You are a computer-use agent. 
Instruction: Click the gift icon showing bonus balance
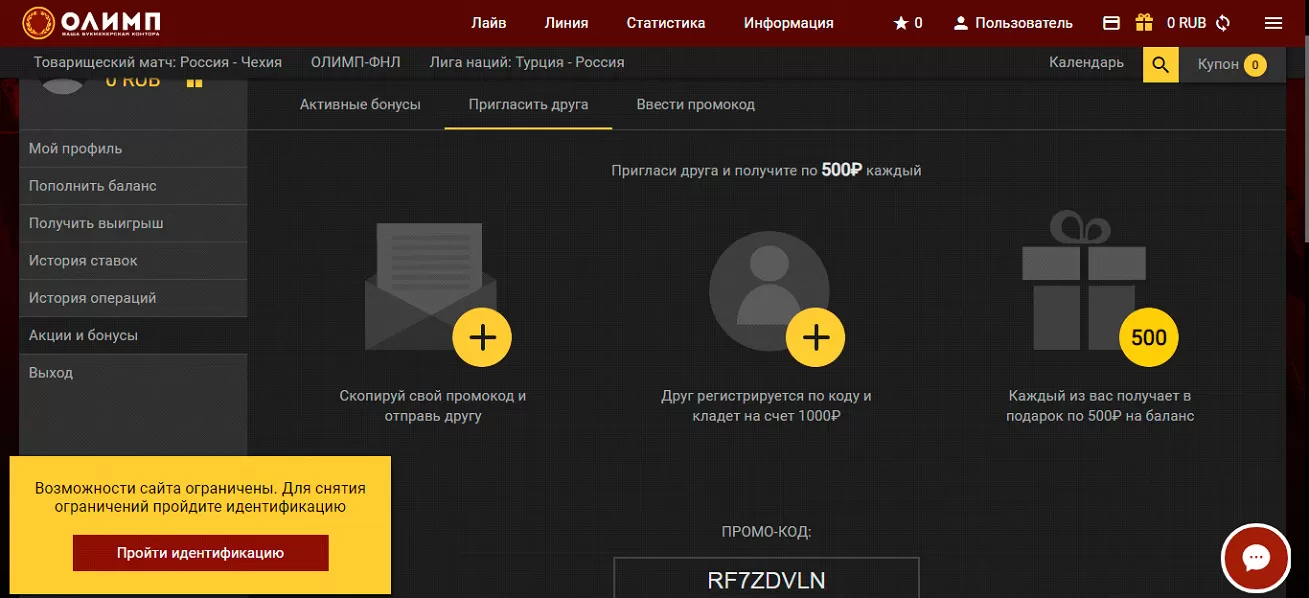tap(1143, 21)
